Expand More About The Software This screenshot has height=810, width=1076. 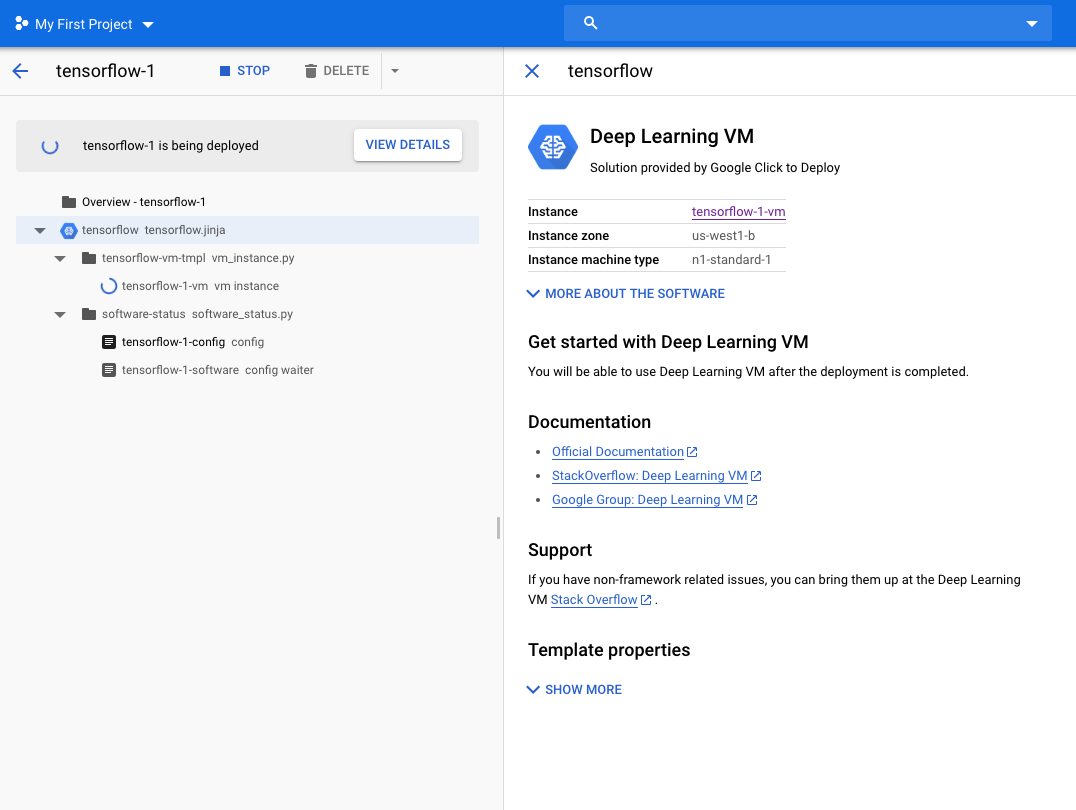pos(626,294)
